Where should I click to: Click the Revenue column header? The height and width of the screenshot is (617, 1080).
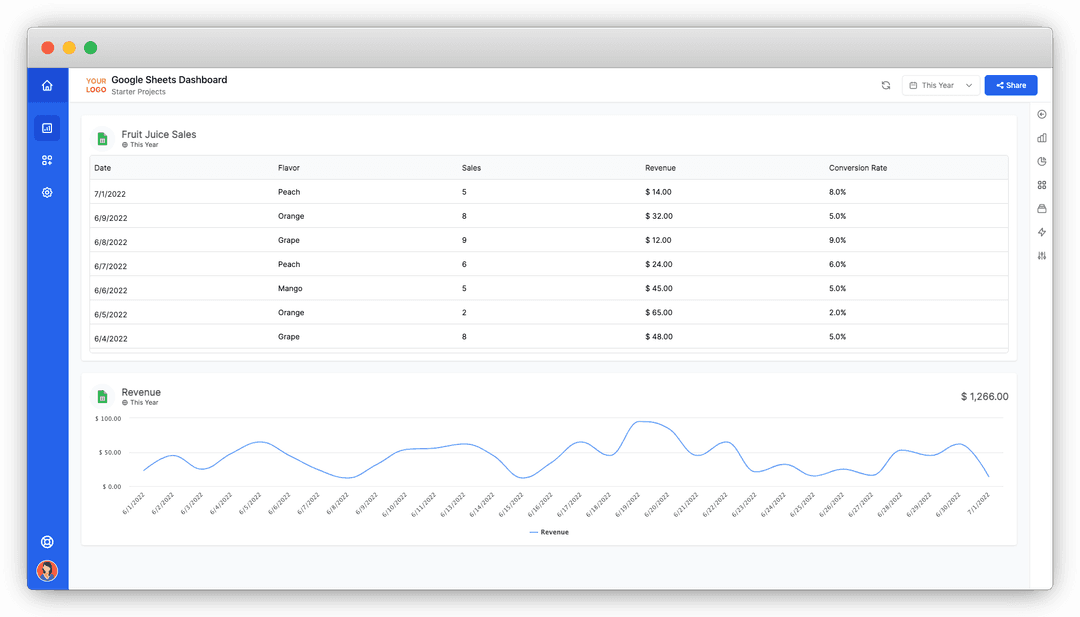click(661, 168)
